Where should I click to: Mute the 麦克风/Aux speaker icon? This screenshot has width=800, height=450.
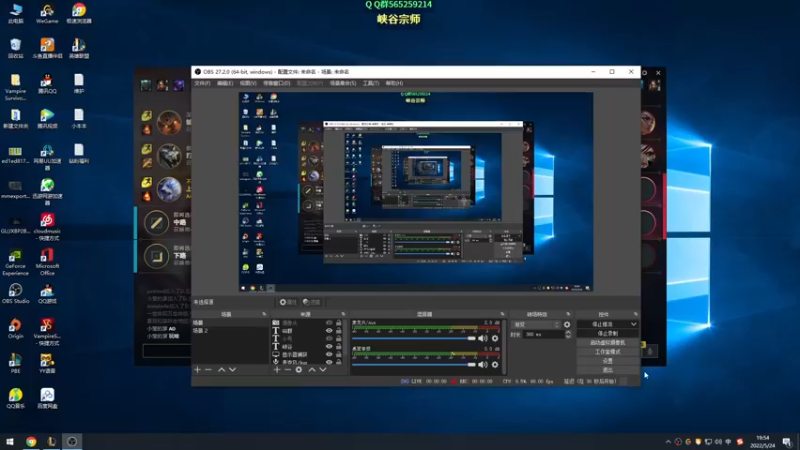(483, 338)
